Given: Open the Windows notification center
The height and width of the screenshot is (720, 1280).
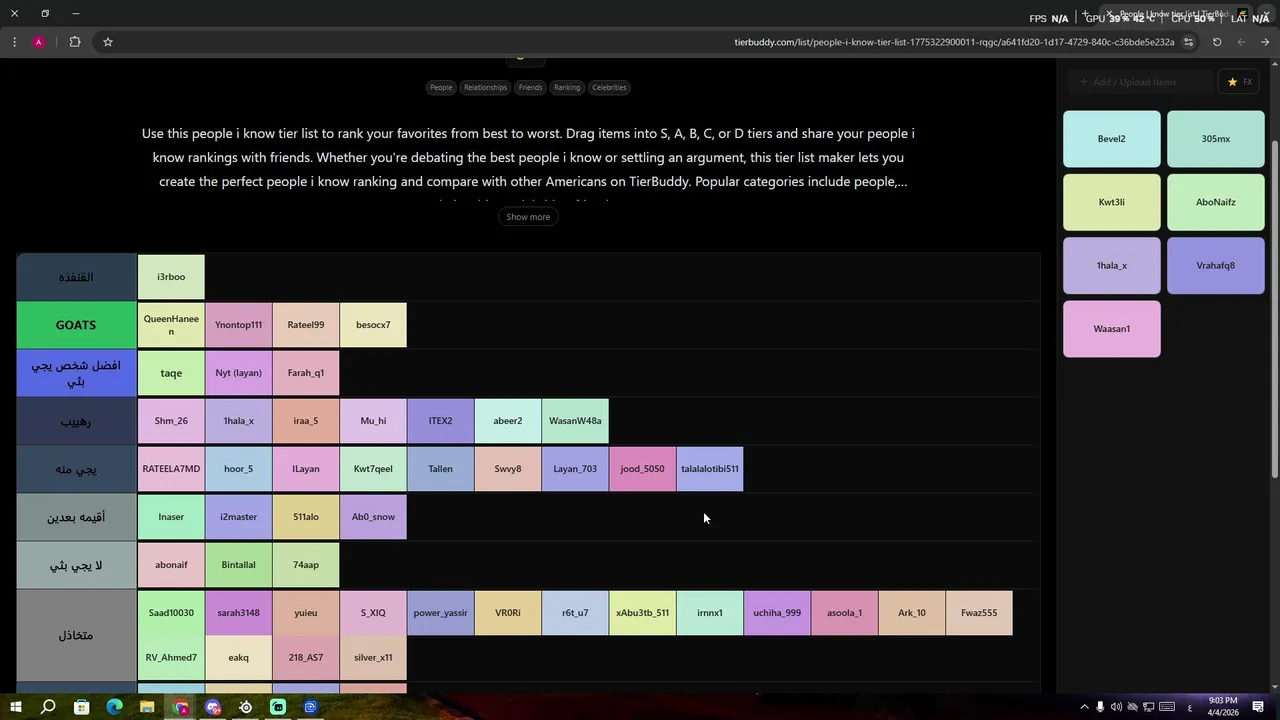Looking at the screenshot, I should (x=1258, y=707).
